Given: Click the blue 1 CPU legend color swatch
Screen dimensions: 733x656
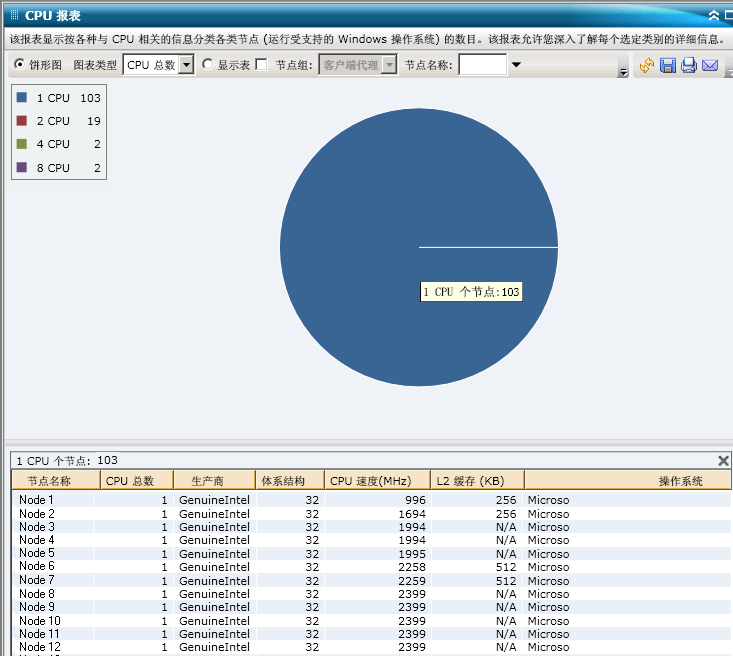Looking at the screenshot, I should click(x=22, y=98).
